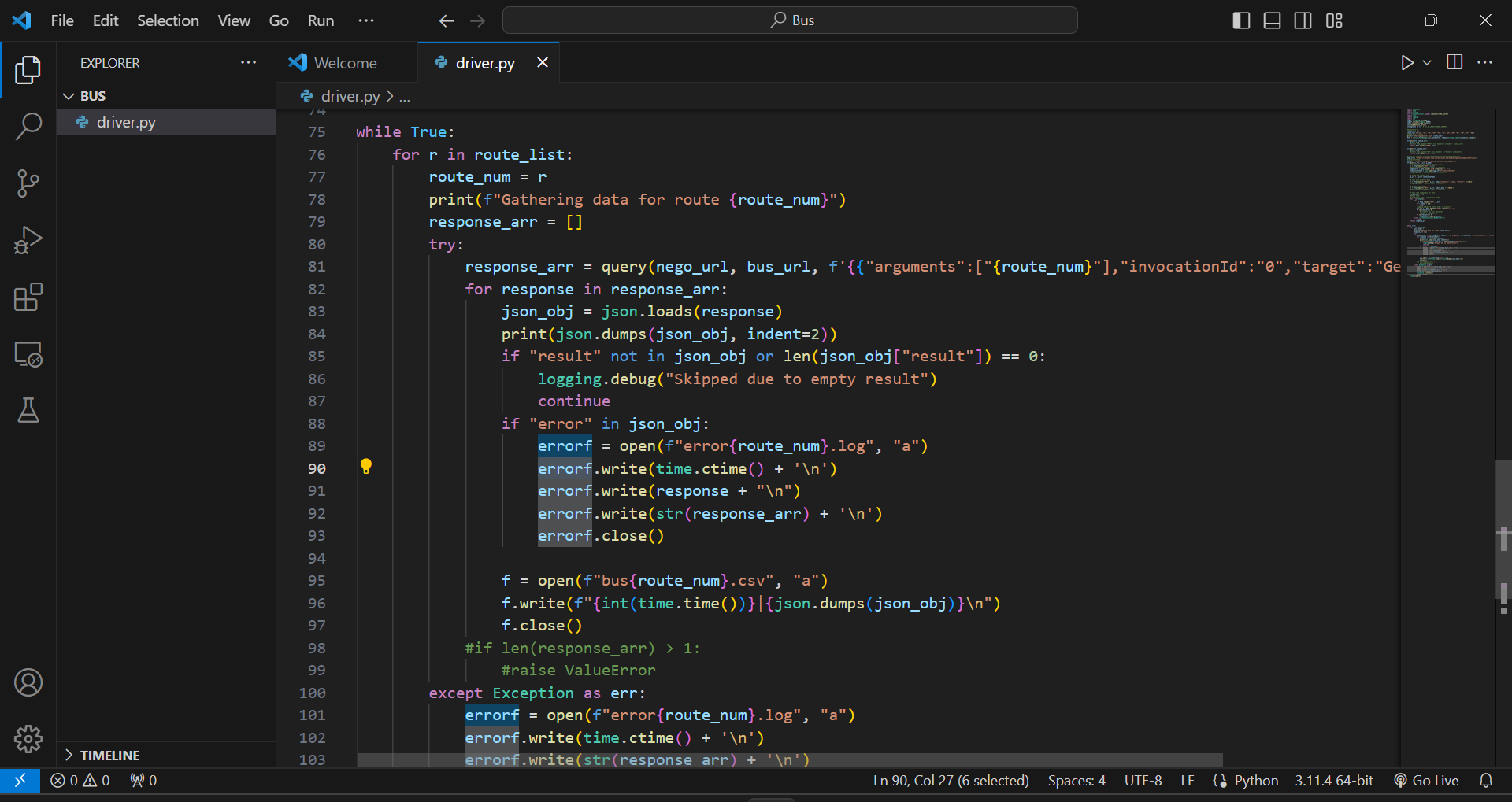Run the Python file with play button
Image resolution: width=1512 pixels, height=802 pixels.
click(1406, 62)
